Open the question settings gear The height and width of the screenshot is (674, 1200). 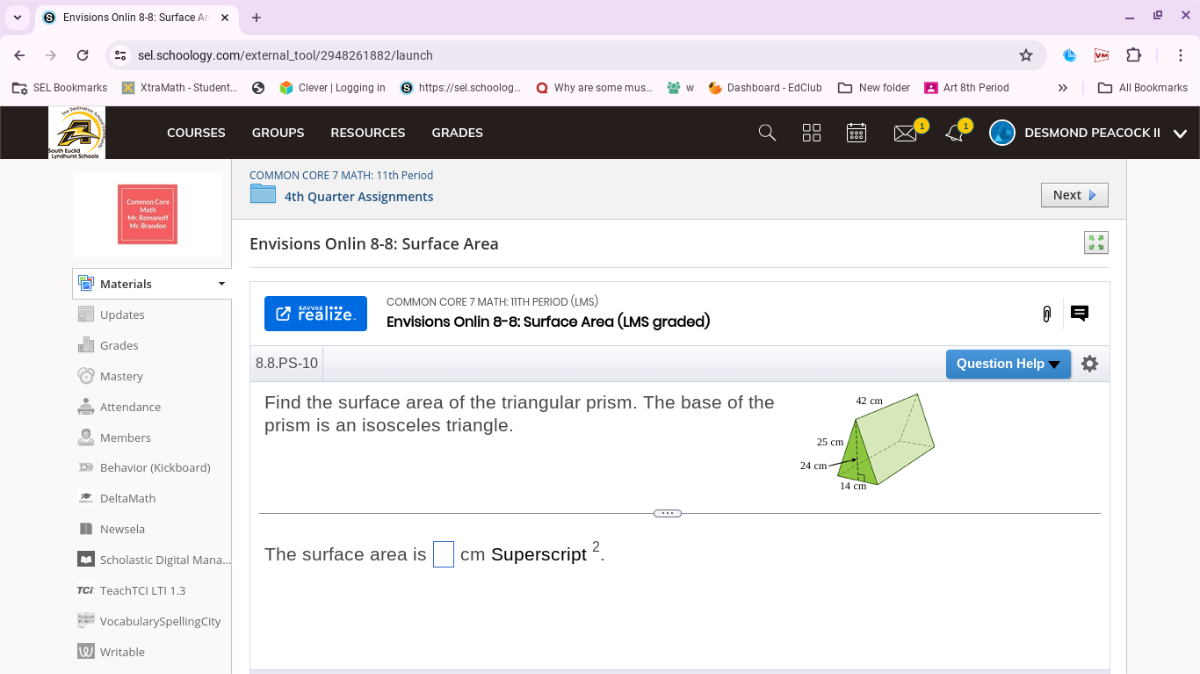pos(1089,364)
